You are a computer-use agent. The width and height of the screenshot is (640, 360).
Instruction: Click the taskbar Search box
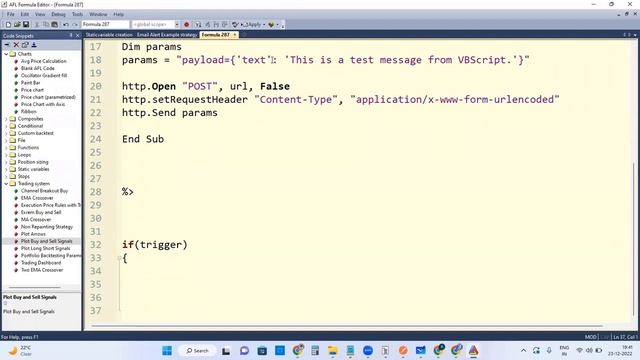point(197,351)
